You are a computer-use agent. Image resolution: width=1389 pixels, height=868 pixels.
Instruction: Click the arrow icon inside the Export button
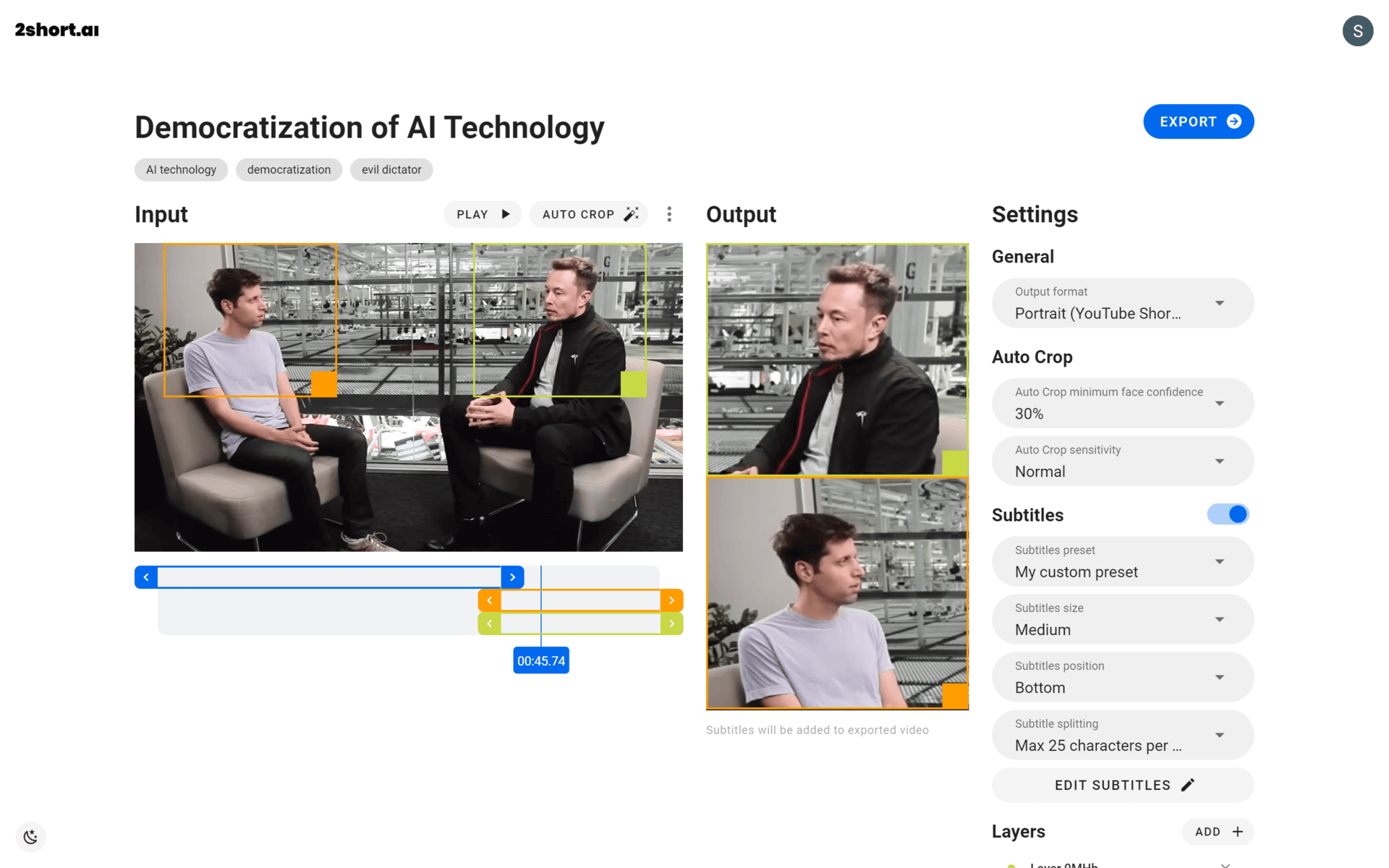[1233, 122]
